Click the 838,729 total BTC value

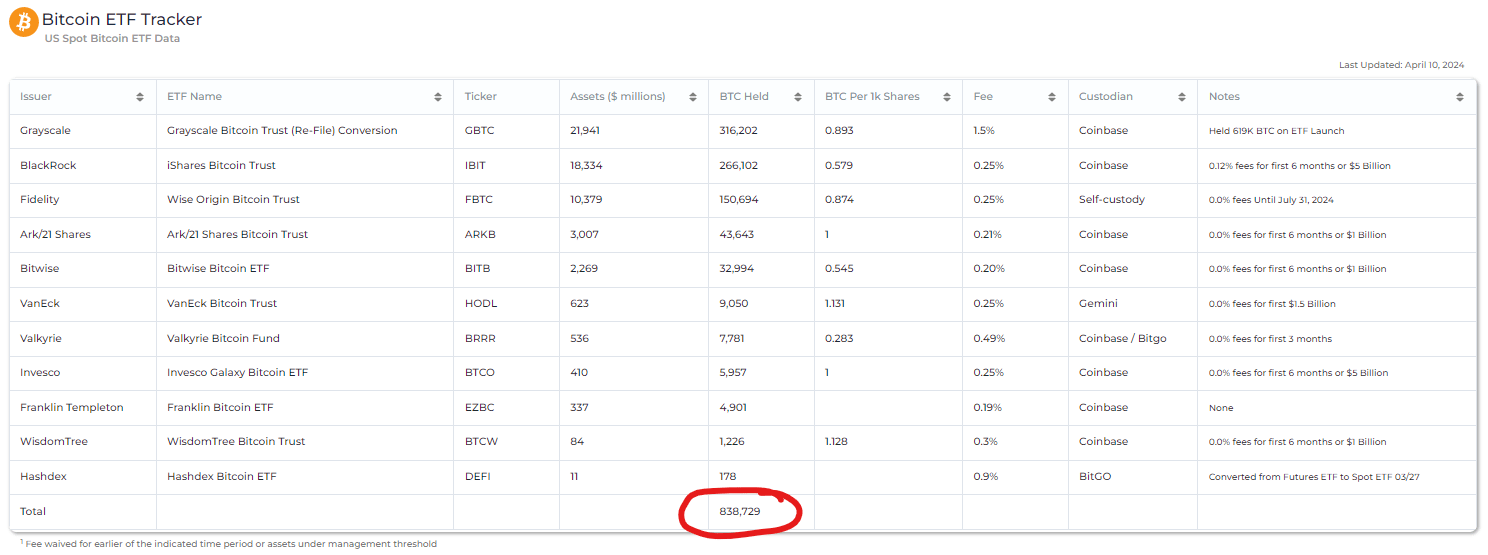point(740,511)
